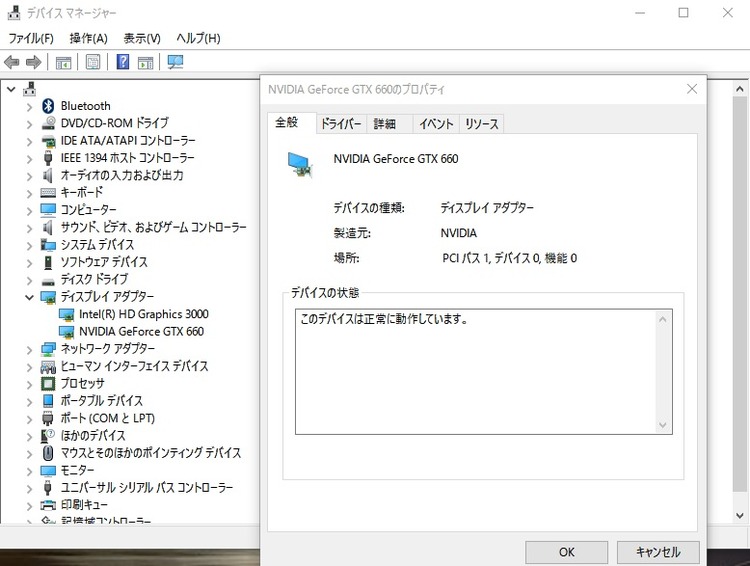750x566 pixels.
Task: Click the IDE ATA/ATAPI controller icon
Action: point(48,141)
